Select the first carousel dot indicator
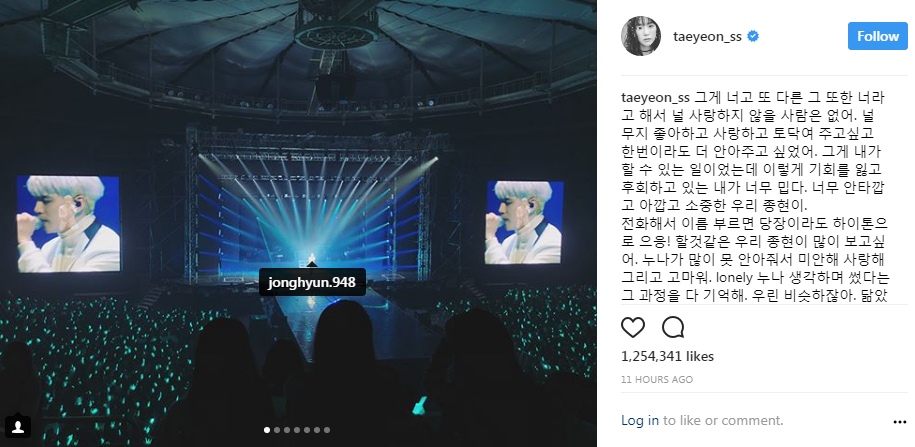Viewport: 915px width, 447px height. (x=267, y=430)
